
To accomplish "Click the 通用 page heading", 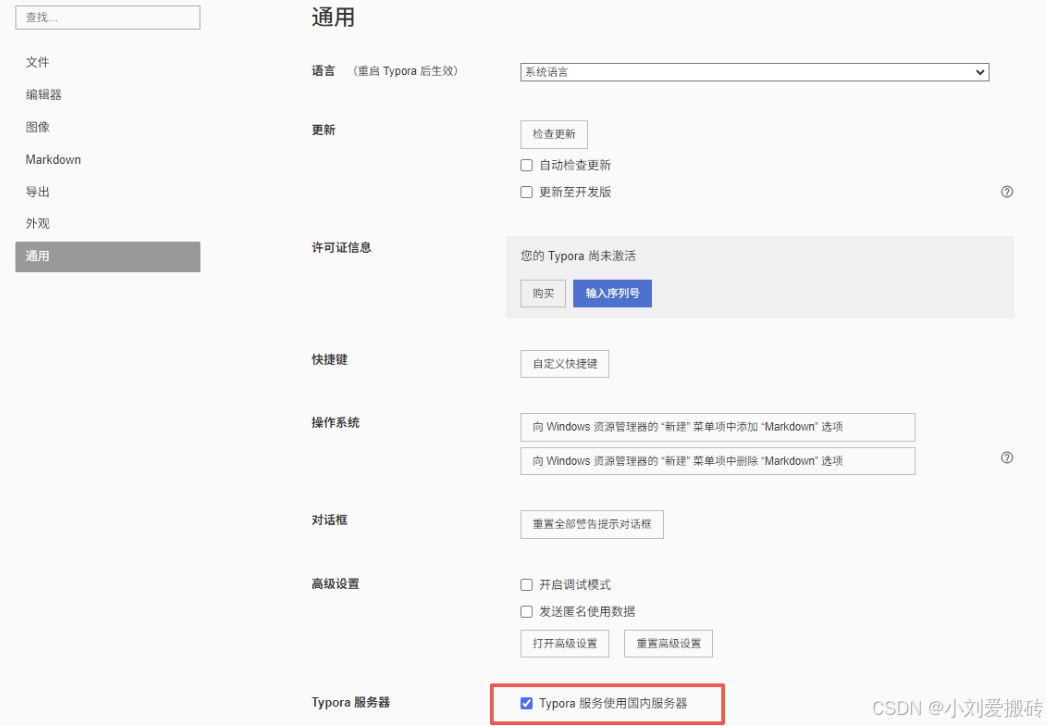I will pyautogui.click(x=333, y=17).
